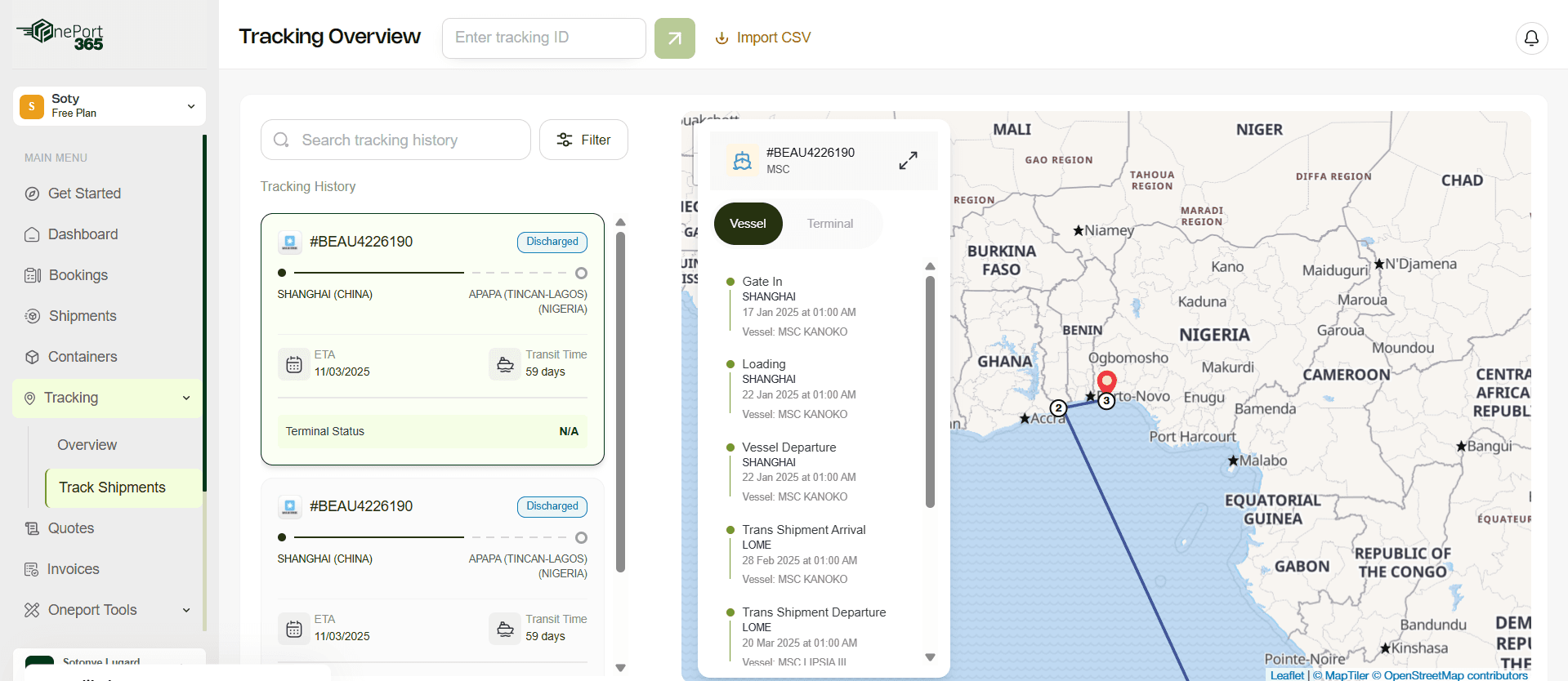Click the search magnifier in tracking history

(x=281, y=140)
